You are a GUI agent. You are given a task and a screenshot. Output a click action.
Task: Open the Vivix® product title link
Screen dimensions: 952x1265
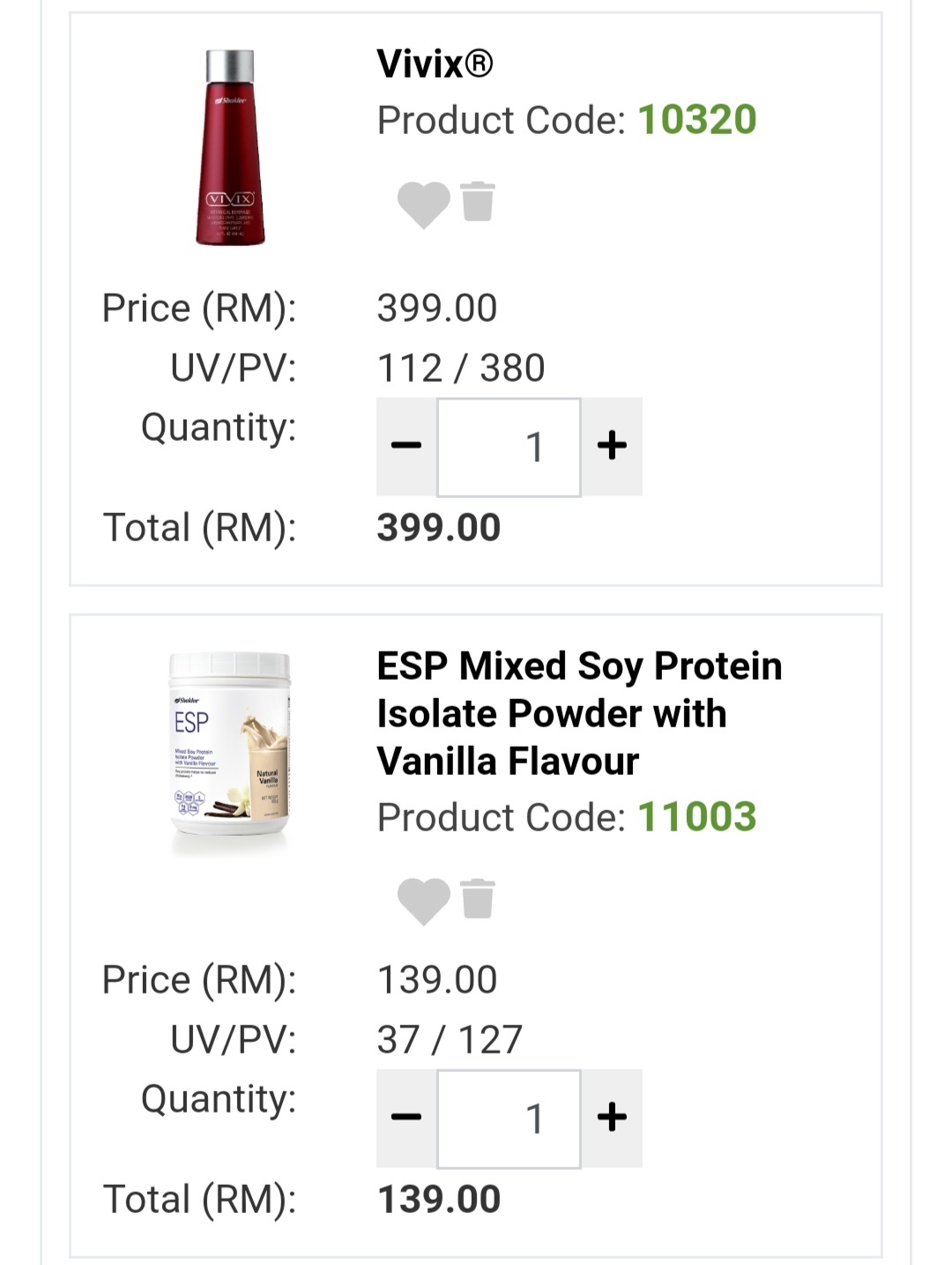click(x=435, y=63)
